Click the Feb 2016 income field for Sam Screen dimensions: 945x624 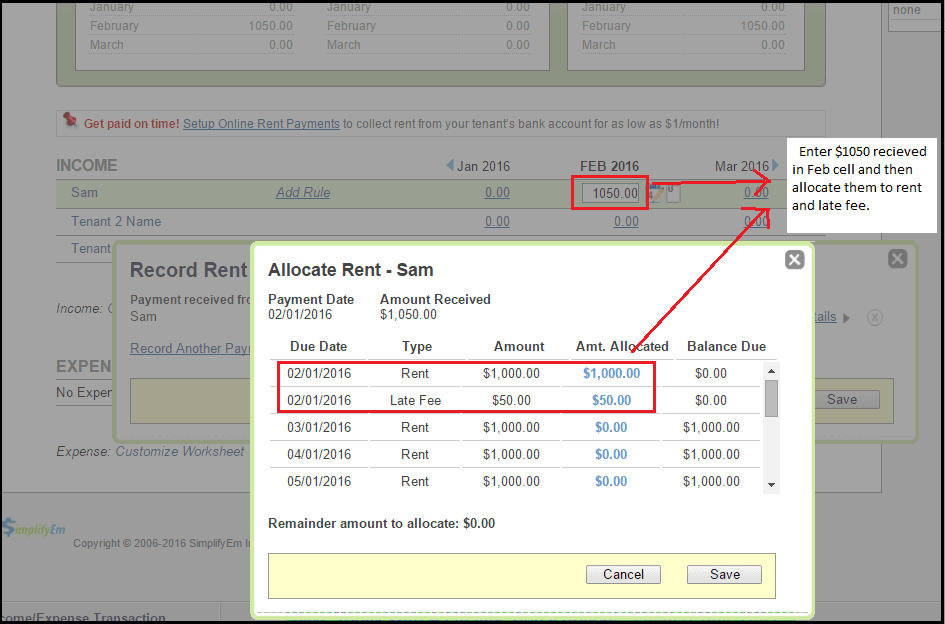pos(610,193)
